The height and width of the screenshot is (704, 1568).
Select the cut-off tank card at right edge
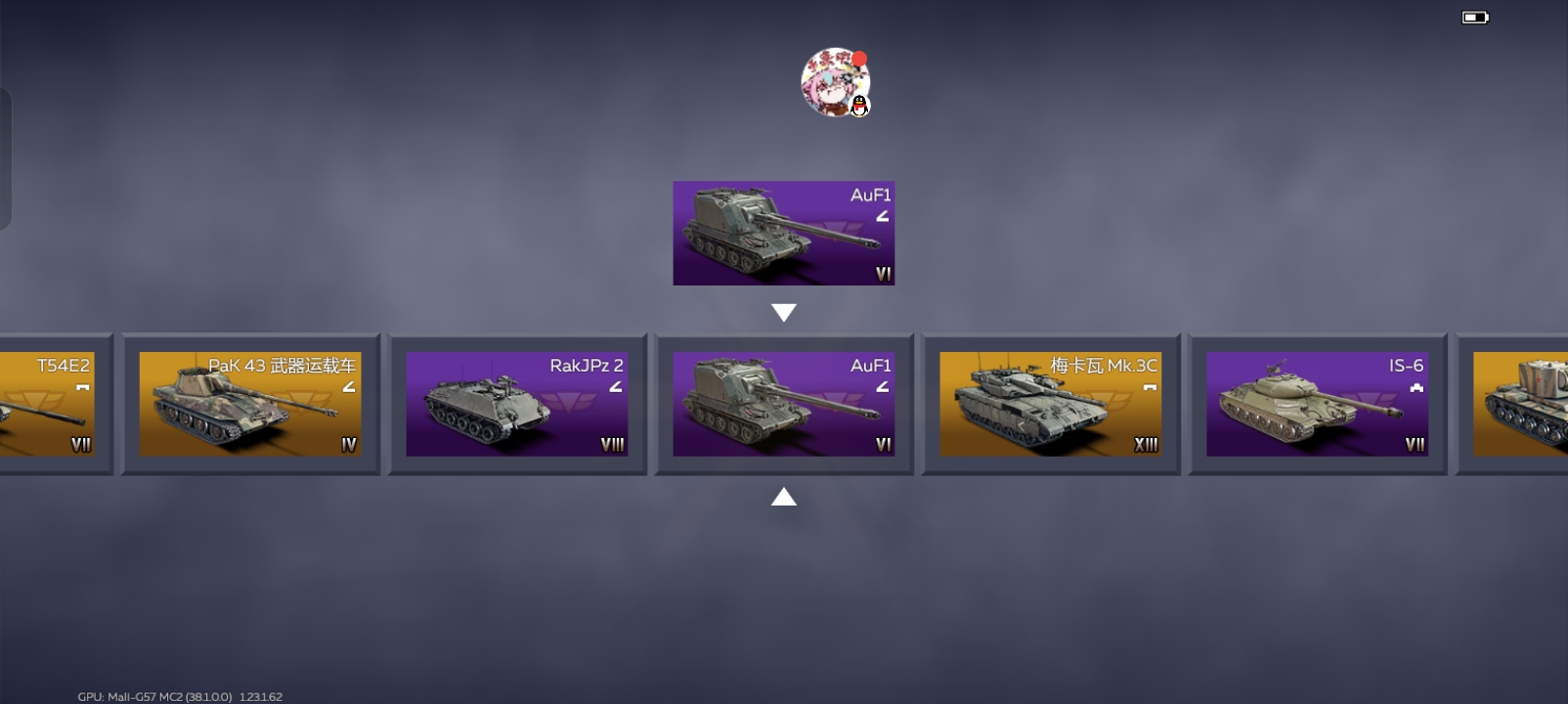point(1512,404)
